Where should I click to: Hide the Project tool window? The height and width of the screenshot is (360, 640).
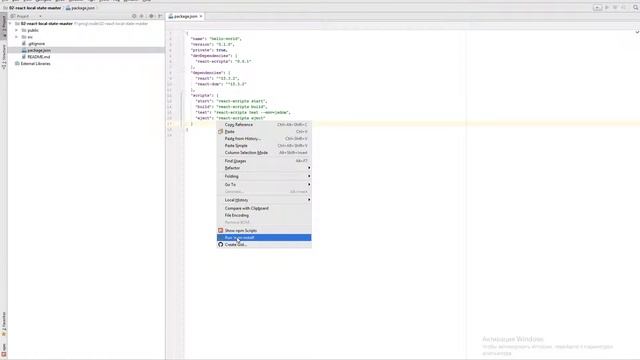click(x=160, y=16)
